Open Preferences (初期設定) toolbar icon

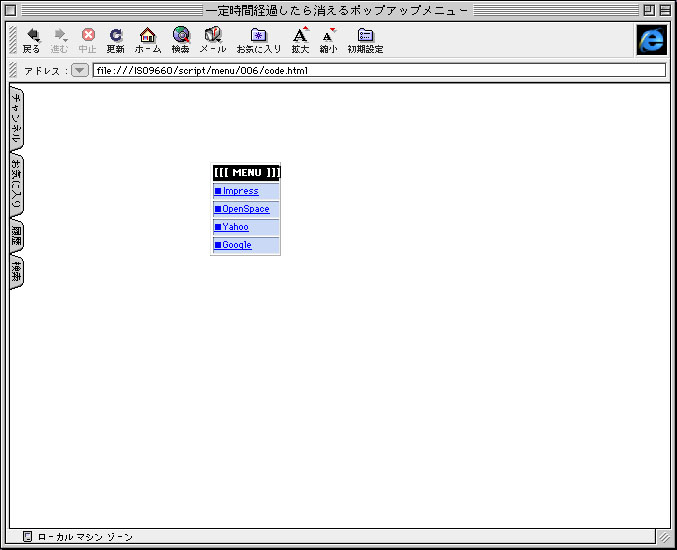(x=365, y=40)
